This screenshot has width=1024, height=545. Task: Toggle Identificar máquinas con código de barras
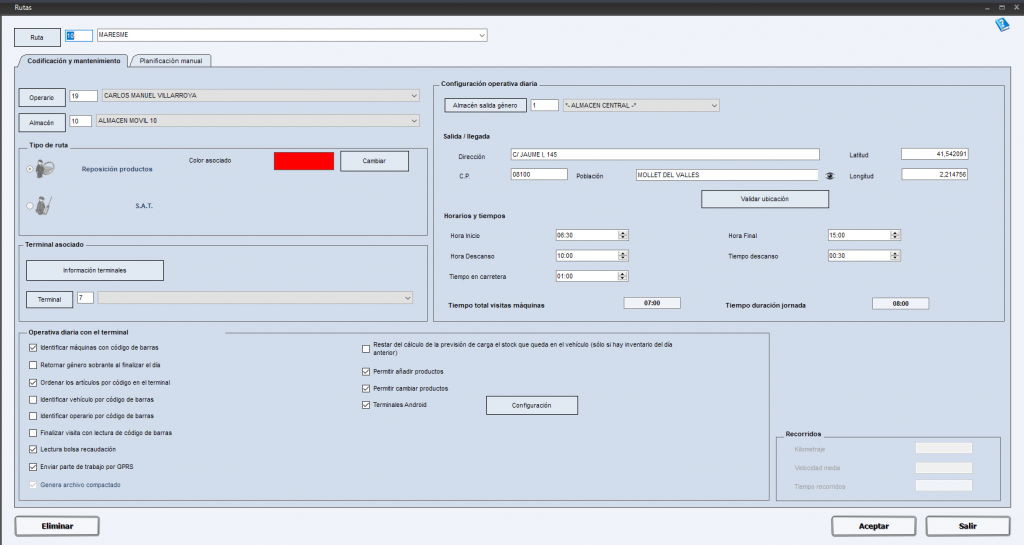click(x=33, y=348)
